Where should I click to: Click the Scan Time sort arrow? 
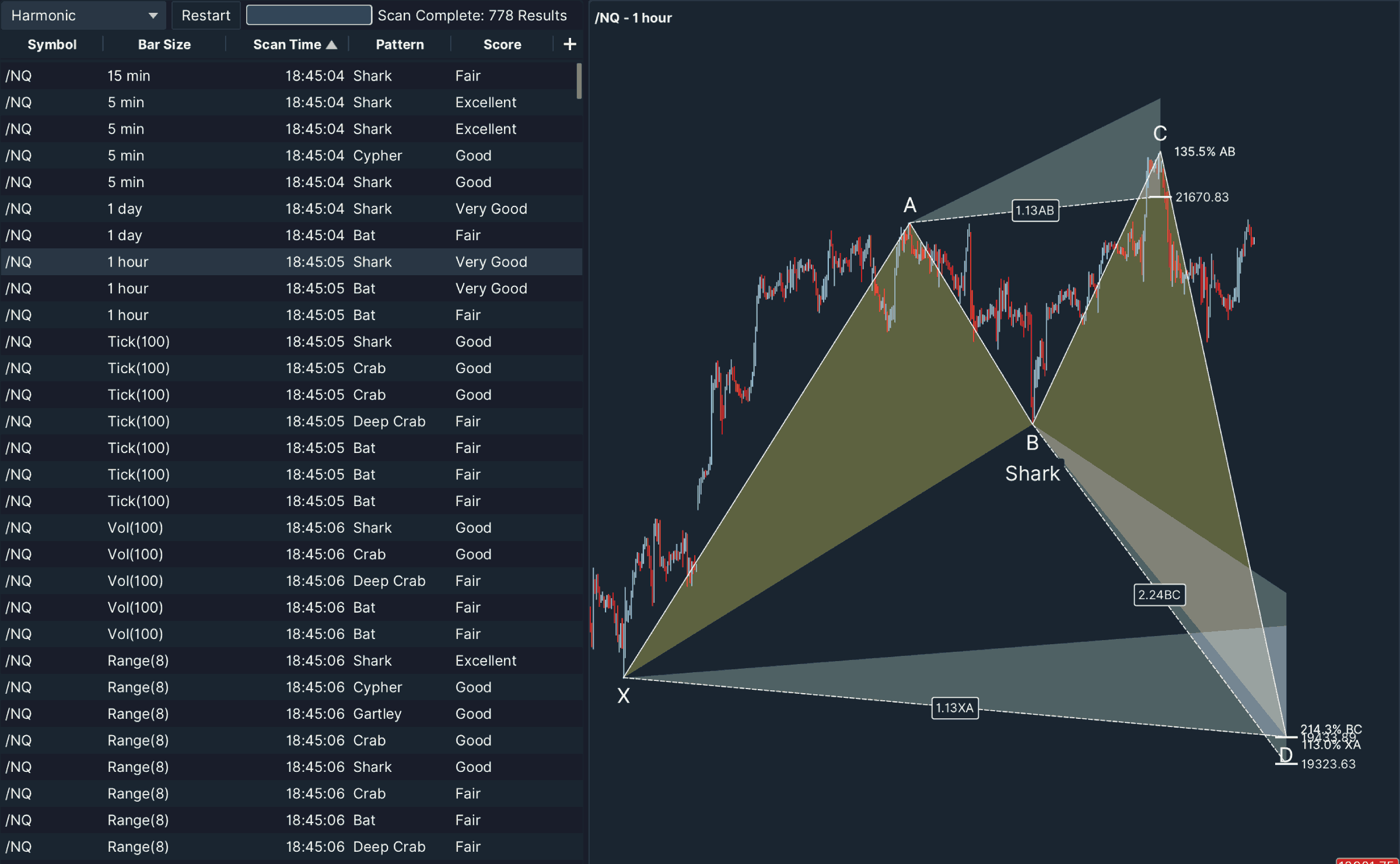point(331,45)
